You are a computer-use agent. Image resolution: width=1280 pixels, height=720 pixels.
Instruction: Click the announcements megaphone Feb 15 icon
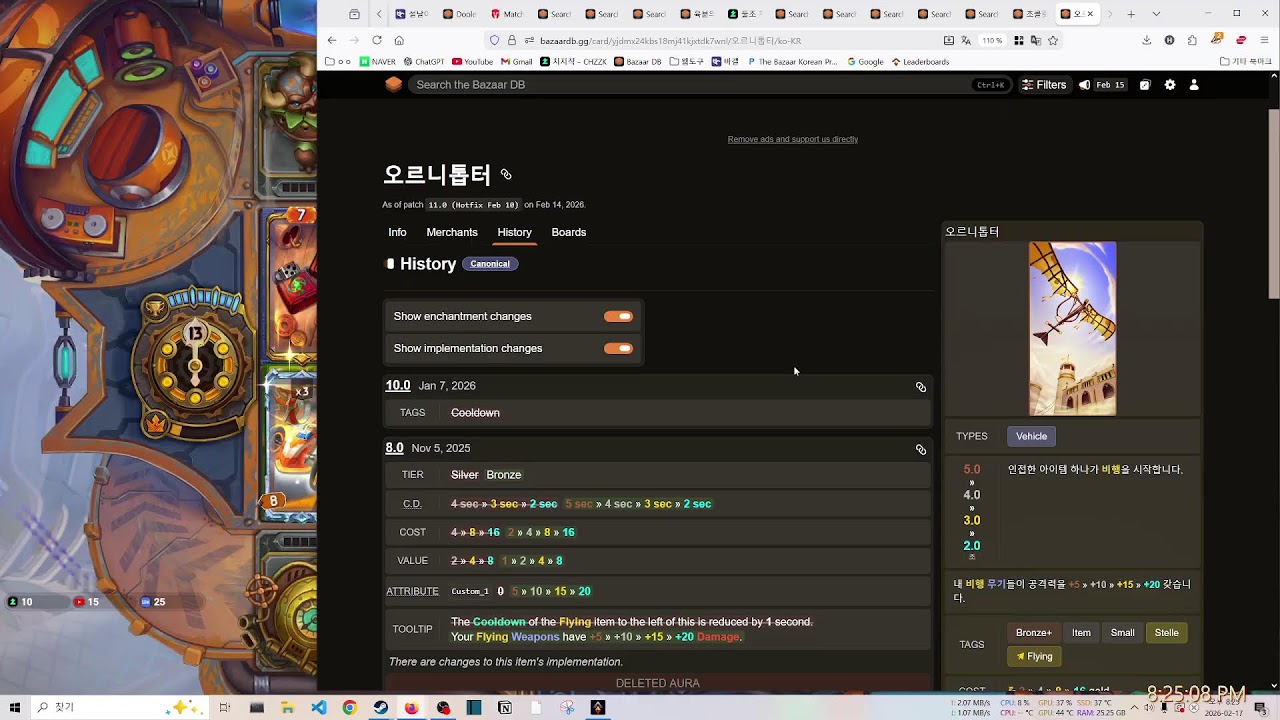click(x=1102, y=85)
